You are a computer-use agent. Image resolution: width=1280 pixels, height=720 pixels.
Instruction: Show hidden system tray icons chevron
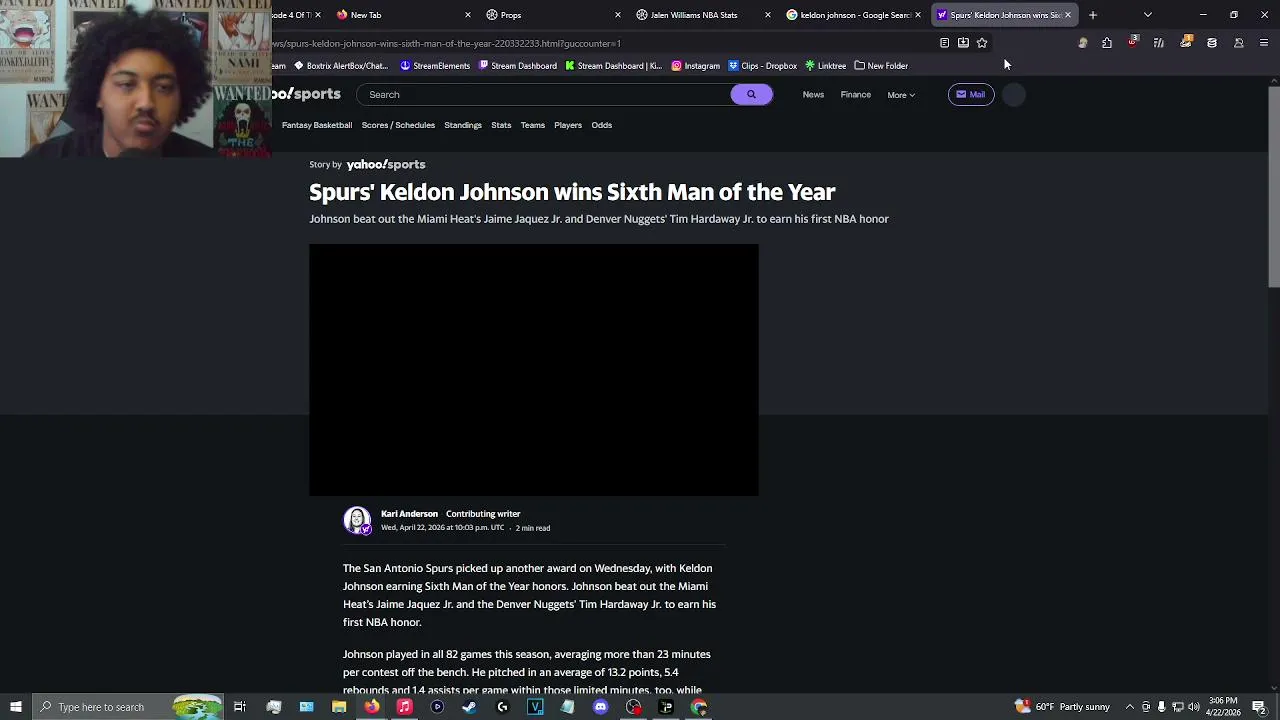[1129, 707]
